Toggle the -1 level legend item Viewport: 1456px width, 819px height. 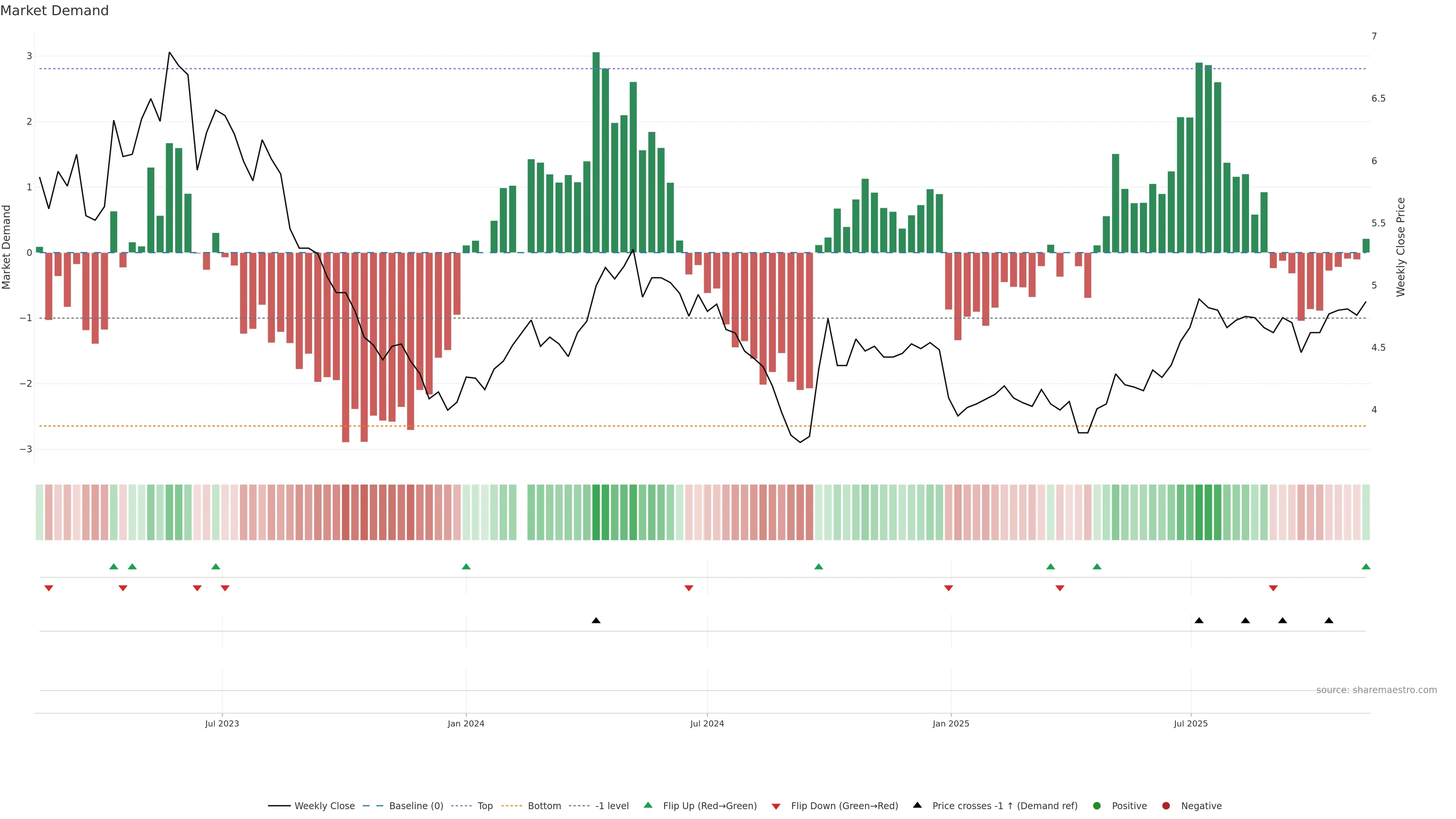pos(612,805)
